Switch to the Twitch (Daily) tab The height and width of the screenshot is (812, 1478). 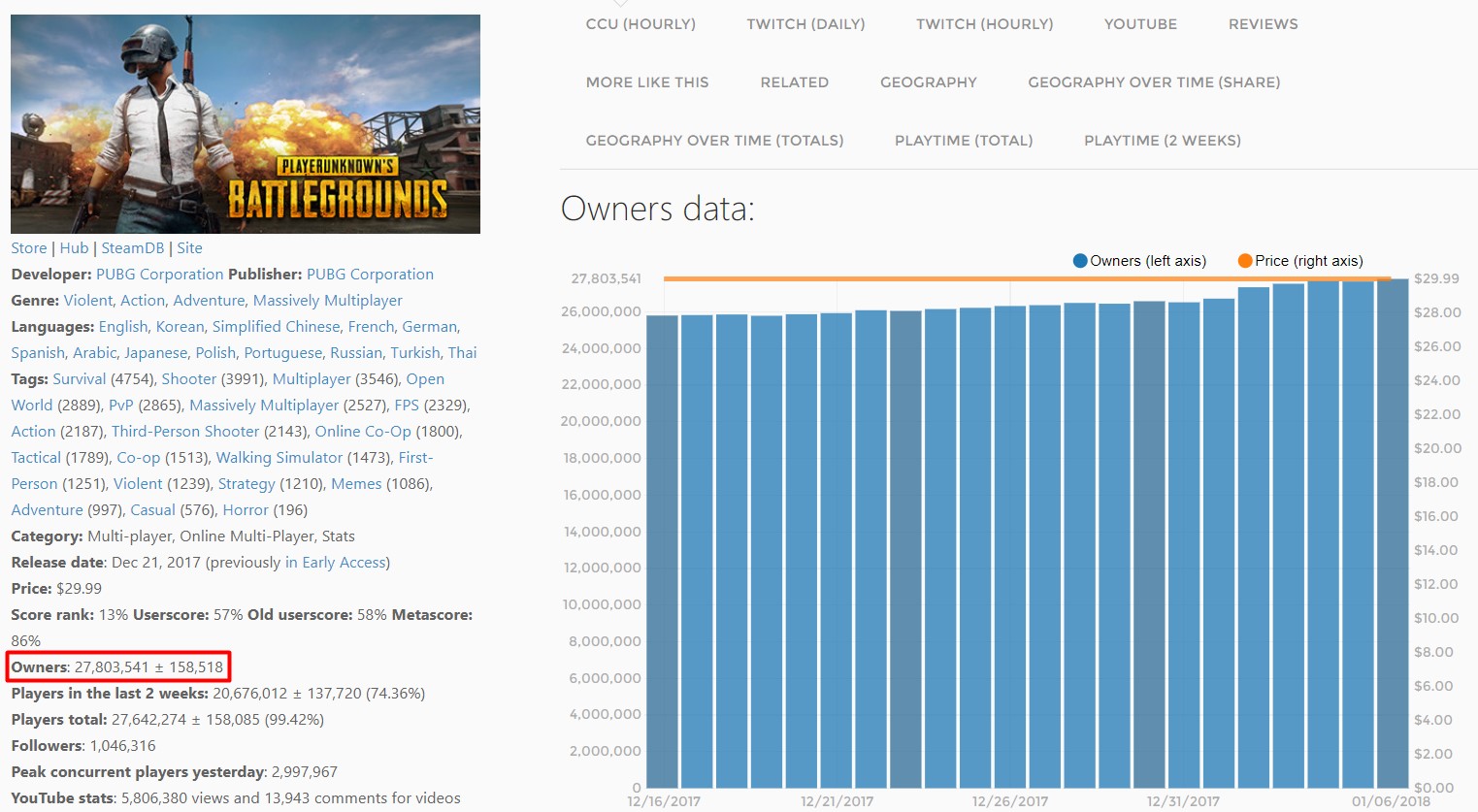[805, 24]
